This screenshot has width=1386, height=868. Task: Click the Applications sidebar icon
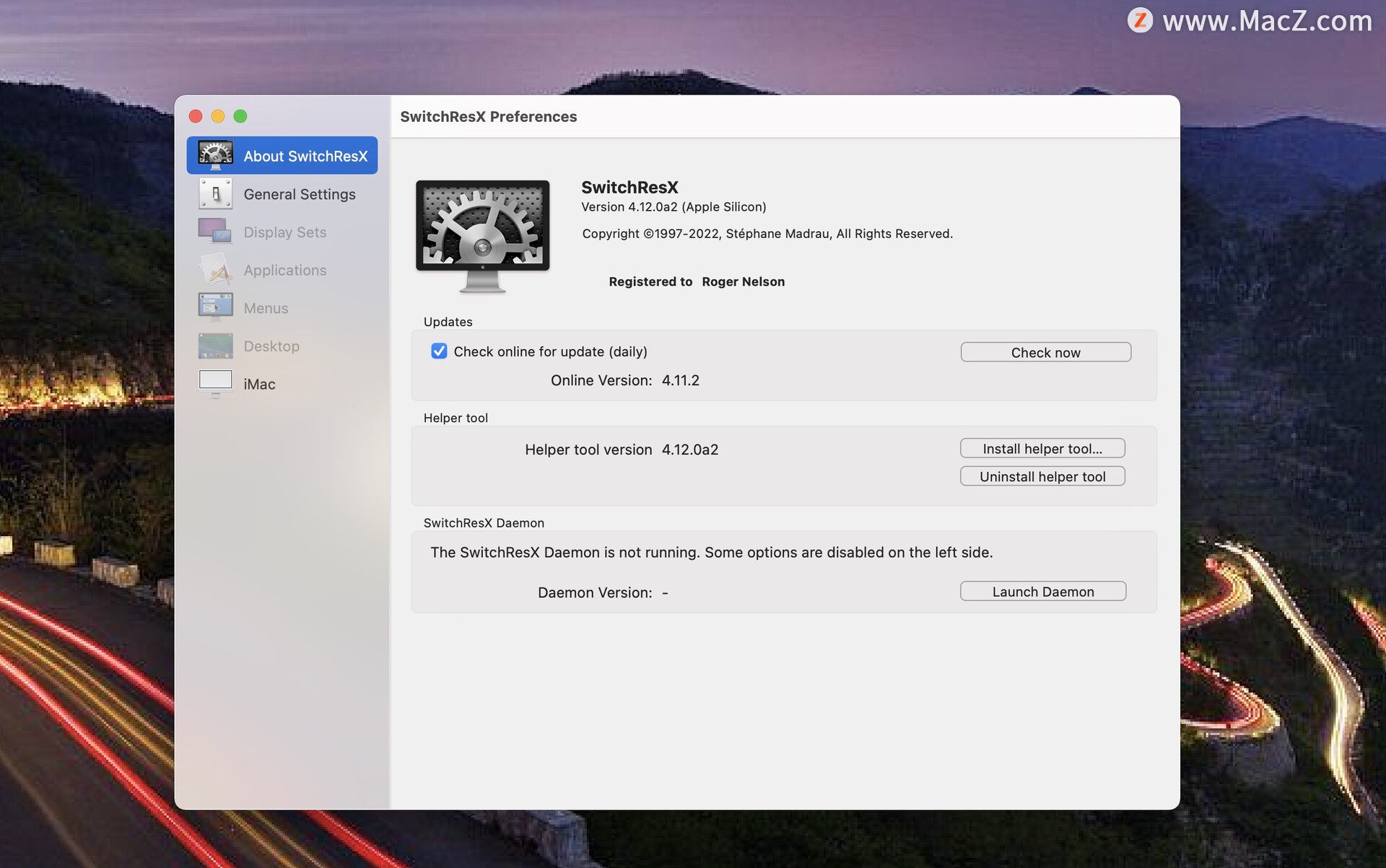215,270
